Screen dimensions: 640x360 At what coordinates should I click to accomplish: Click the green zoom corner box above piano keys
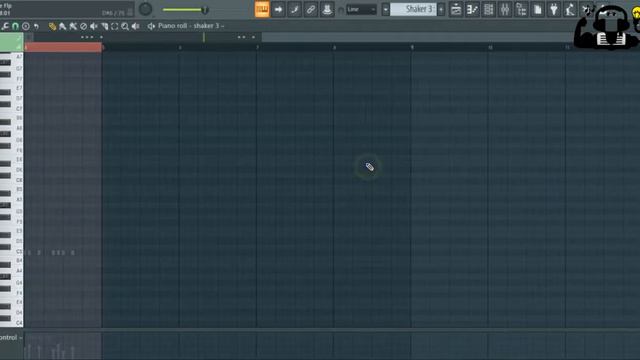11,42
